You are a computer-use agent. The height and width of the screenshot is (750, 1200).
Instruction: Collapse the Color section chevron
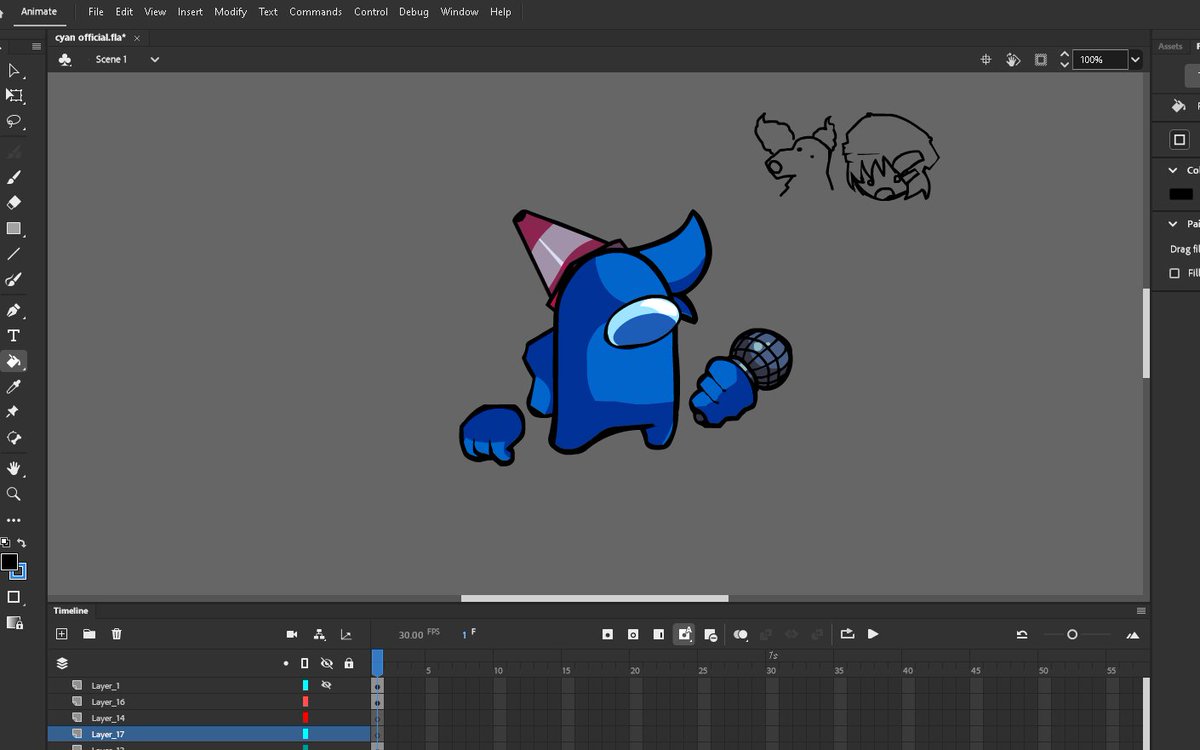click(x=1173, y=170)
